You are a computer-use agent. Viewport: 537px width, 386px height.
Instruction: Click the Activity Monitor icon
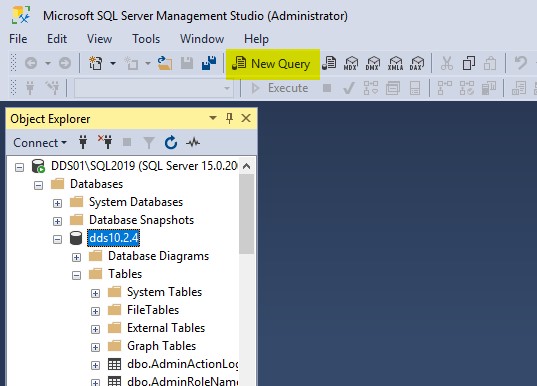point(193,142)
